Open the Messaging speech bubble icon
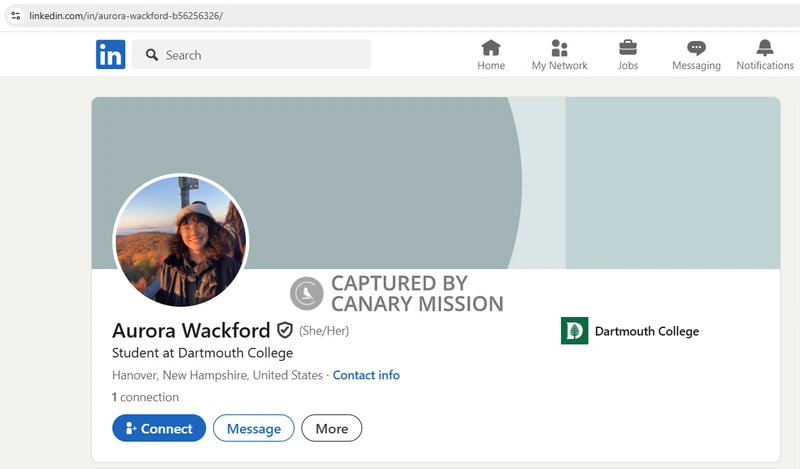This screenshot has width=800, height=469. click(696, 48)
